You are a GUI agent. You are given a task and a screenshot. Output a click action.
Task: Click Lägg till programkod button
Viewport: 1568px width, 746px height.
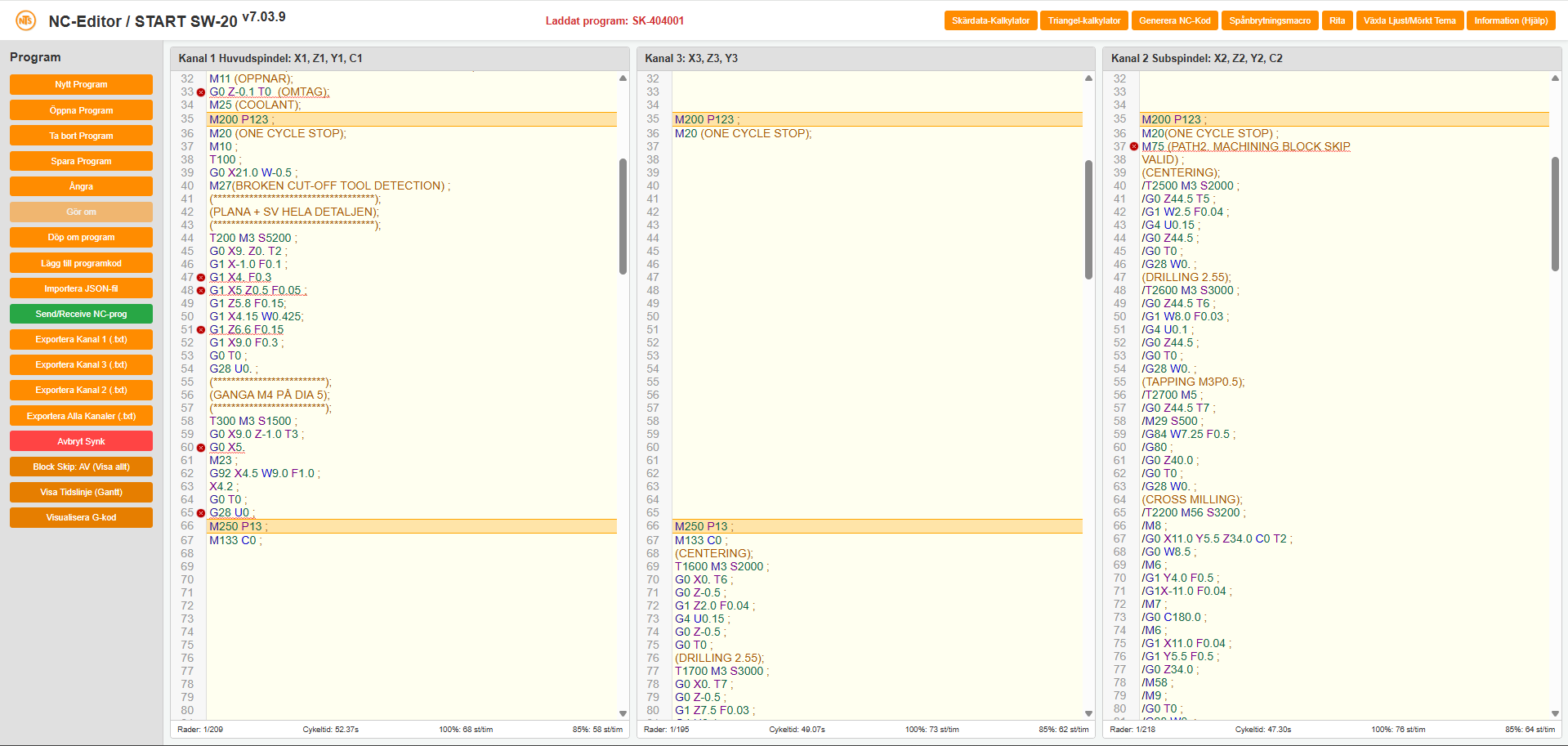coord(81,263)
